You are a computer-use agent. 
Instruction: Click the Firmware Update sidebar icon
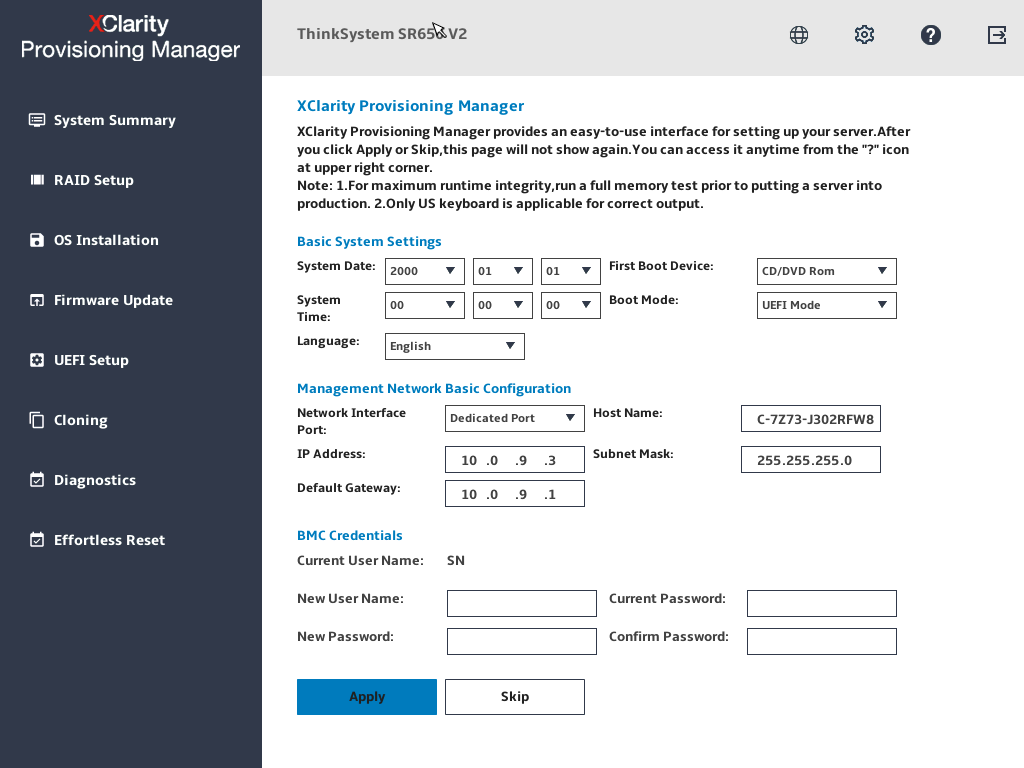(x=37, y=300)
